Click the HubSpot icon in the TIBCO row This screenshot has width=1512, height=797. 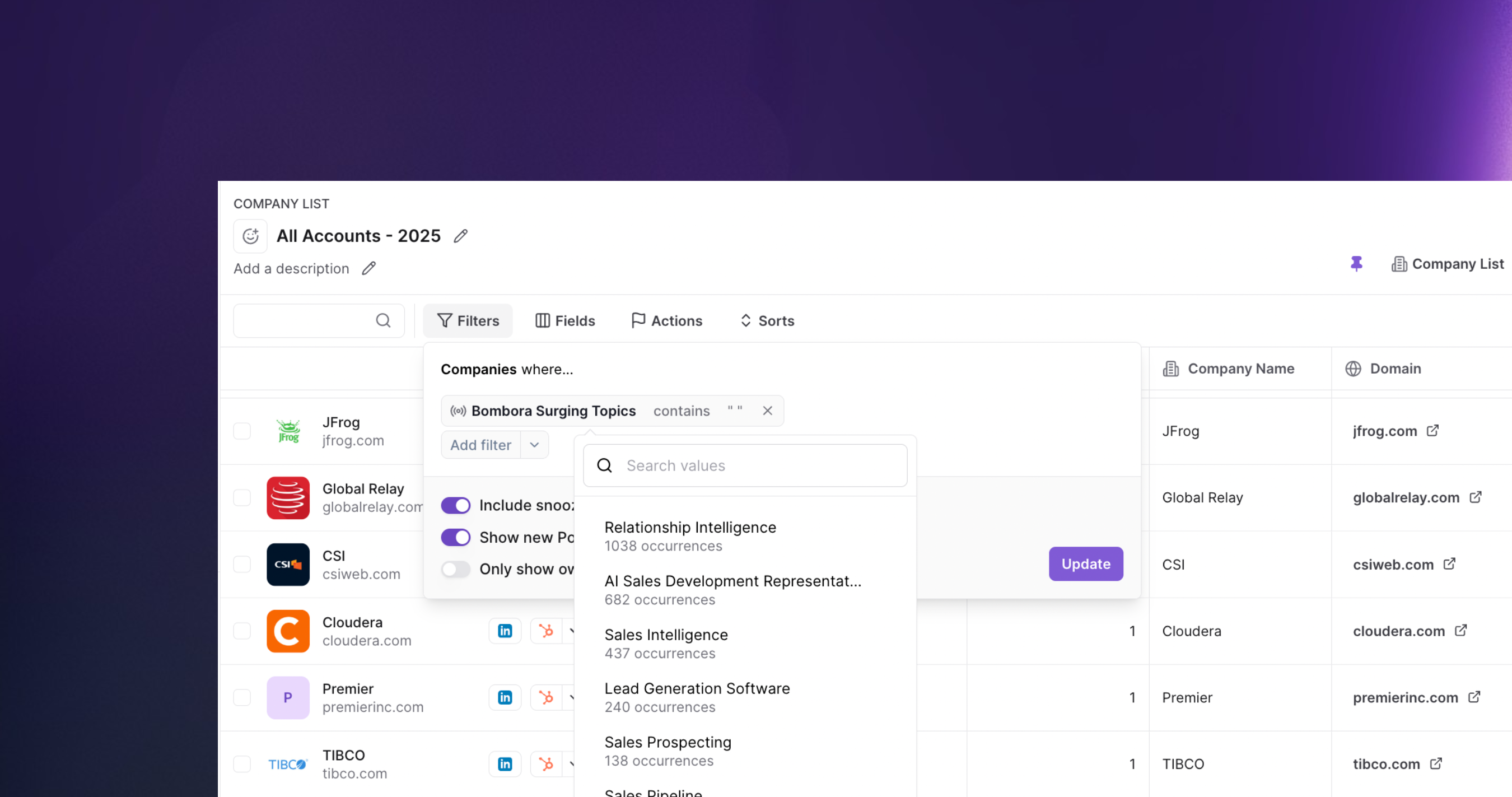tap(546, 764)
